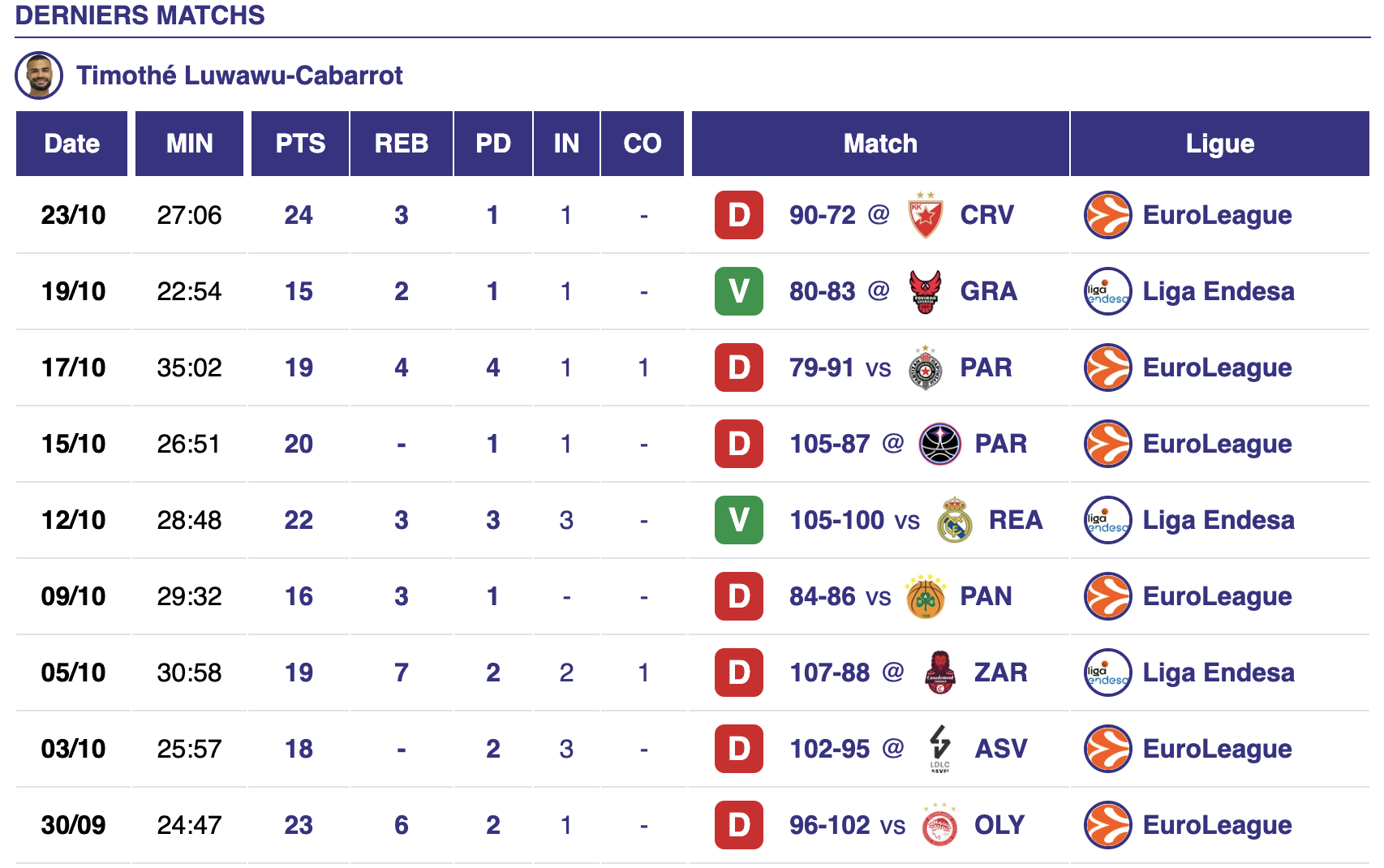1384x868 pixels.
Task: Click the Liga Endesa logo in 19/10 row
Action: pos(1107,291)
